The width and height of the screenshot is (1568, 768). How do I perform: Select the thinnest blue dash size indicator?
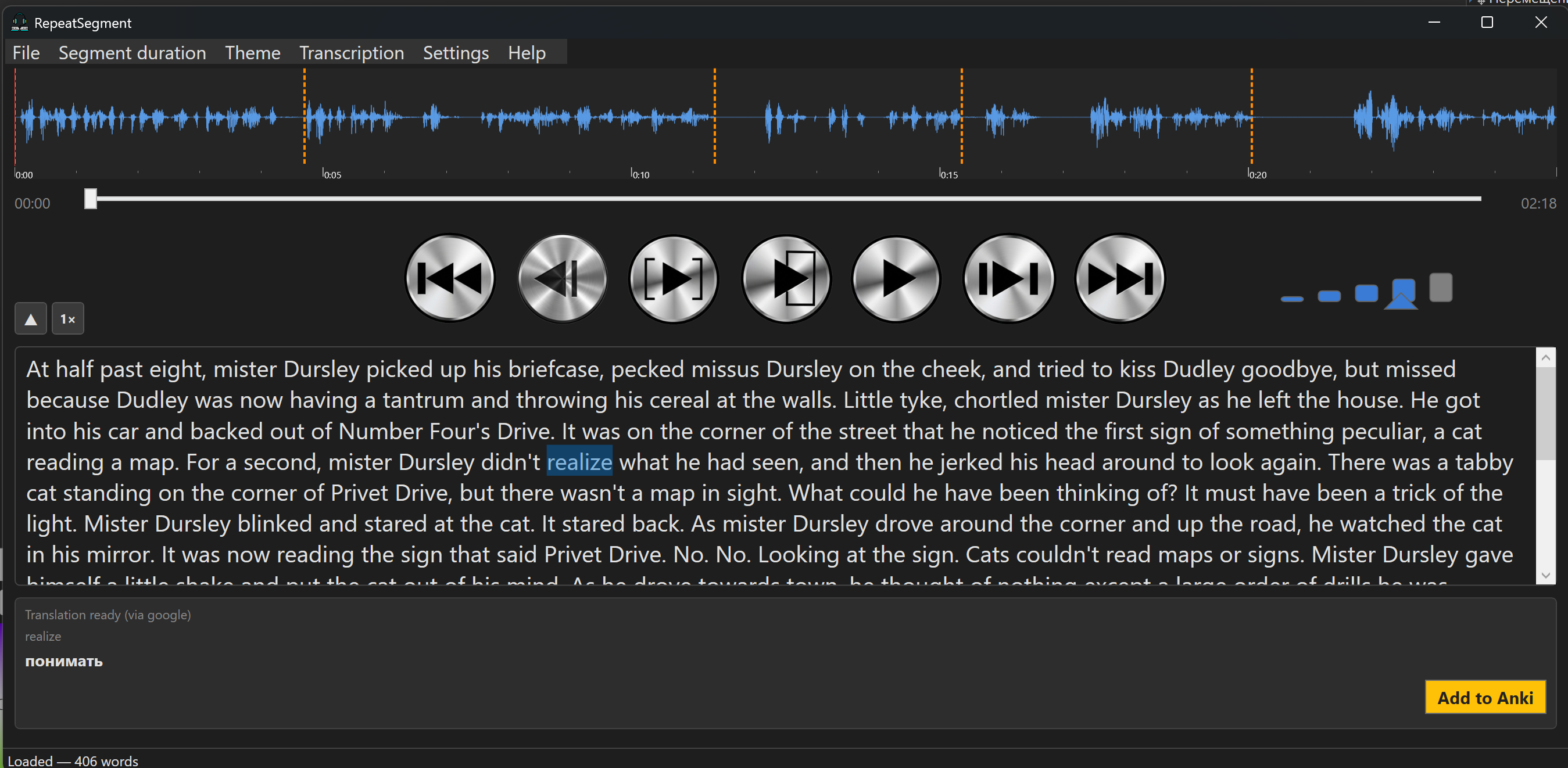click(1291, 299)
